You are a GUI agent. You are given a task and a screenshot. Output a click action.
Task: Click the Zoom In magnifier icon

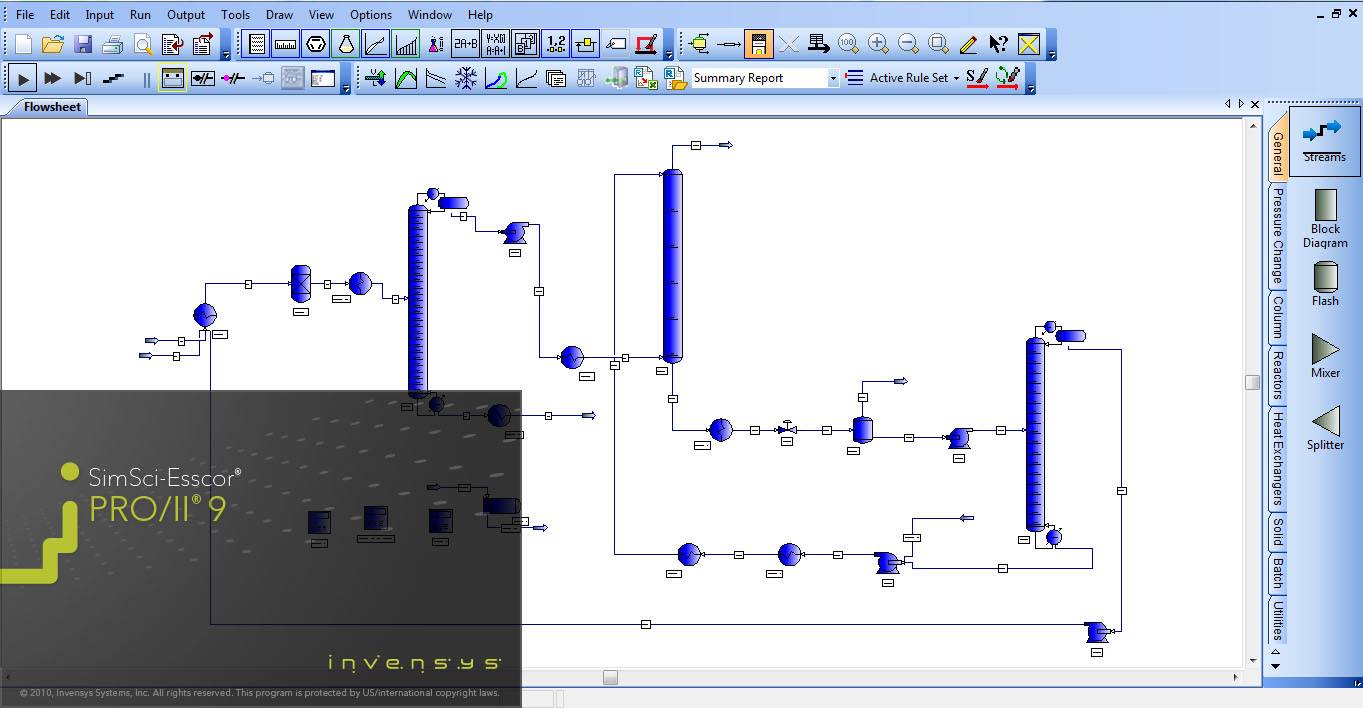(x=878, y=44)
